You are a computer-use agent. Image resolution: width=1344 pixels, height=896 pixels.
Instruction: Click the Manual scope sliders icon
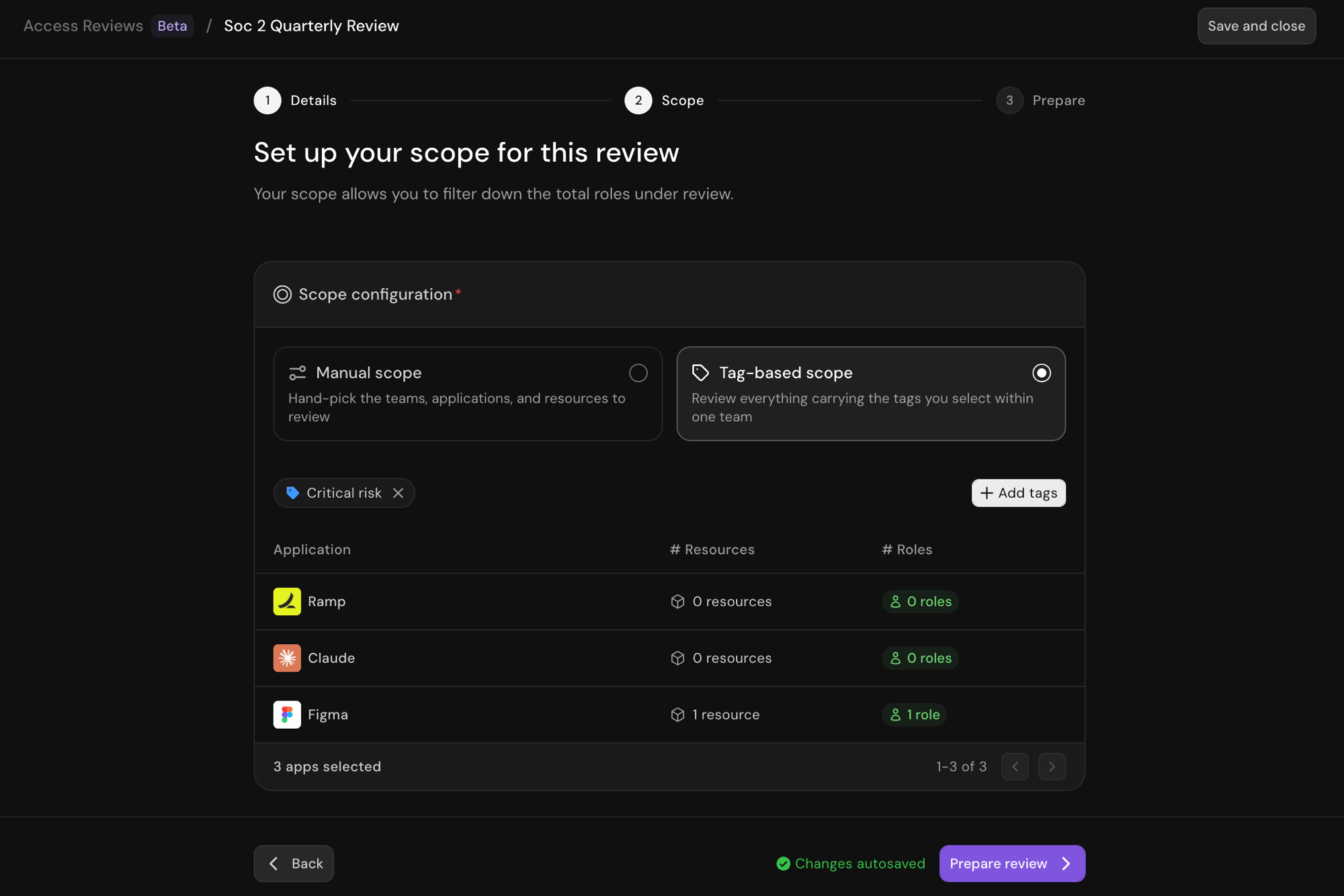(x=297, y=373)
